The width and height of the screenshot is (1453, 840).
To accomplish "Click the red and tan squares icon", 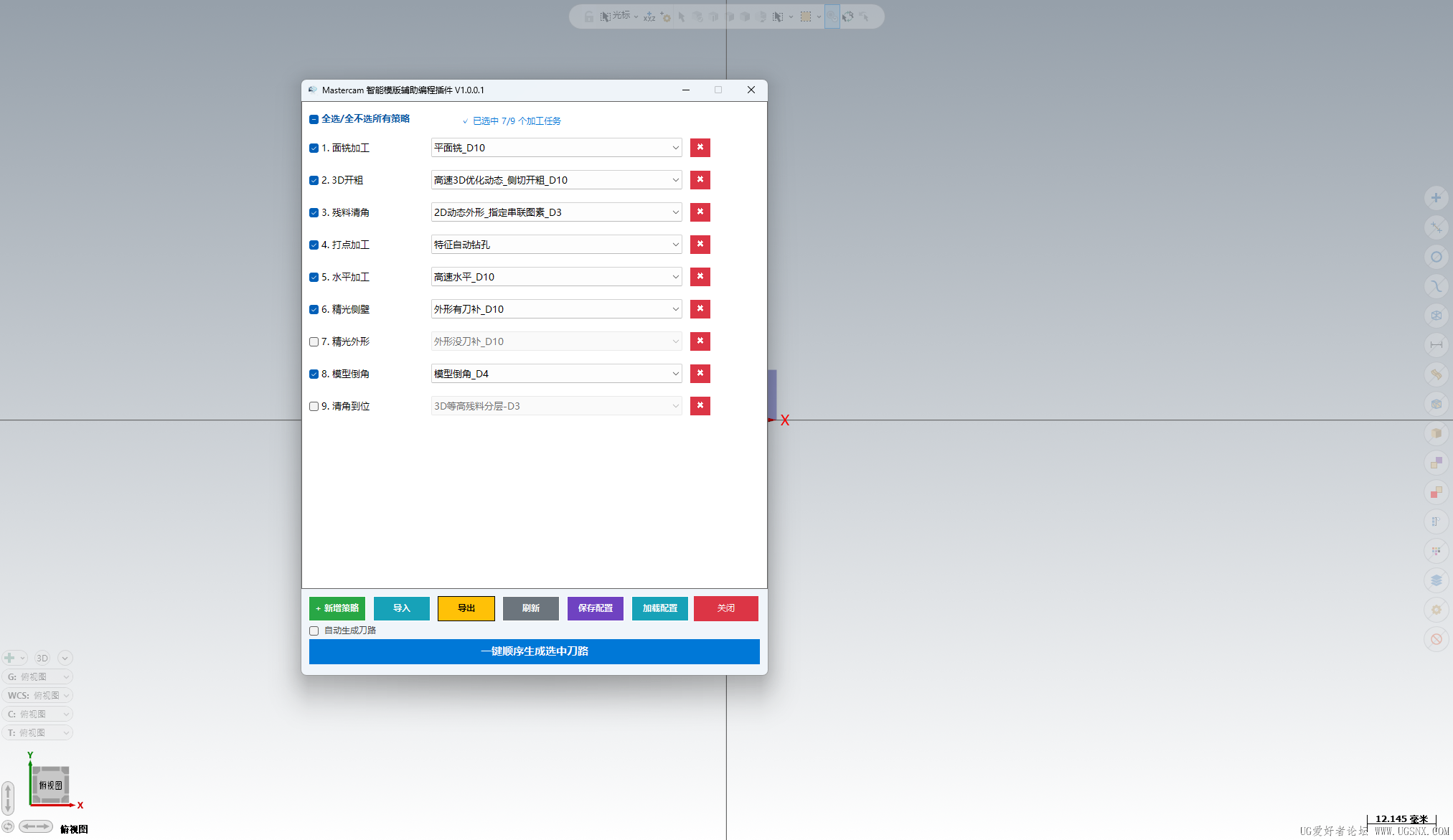I will (1436, 492).
